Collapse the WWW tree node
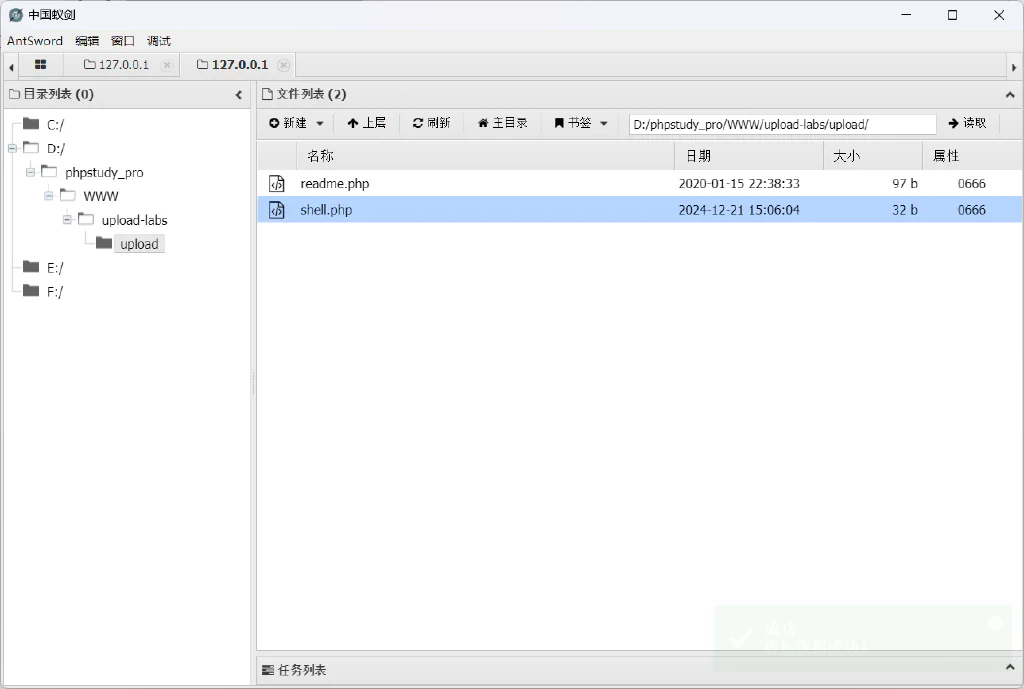The image size is (1024, 689). point(48,196)
